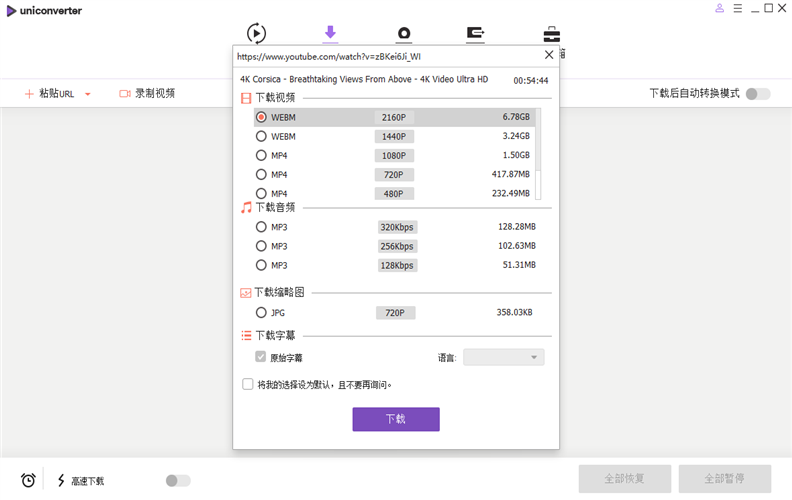Viewport: 792px width, 500px height.
Task: Open the subtitle 语言 dropdown
Action: (x=503, y=357)
